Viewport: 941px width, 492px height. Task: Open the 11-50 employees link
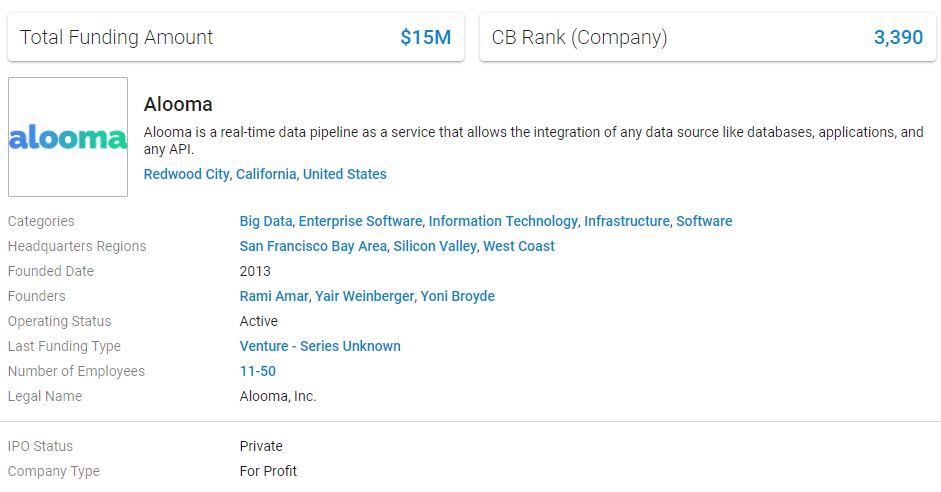tap(257, 371)
